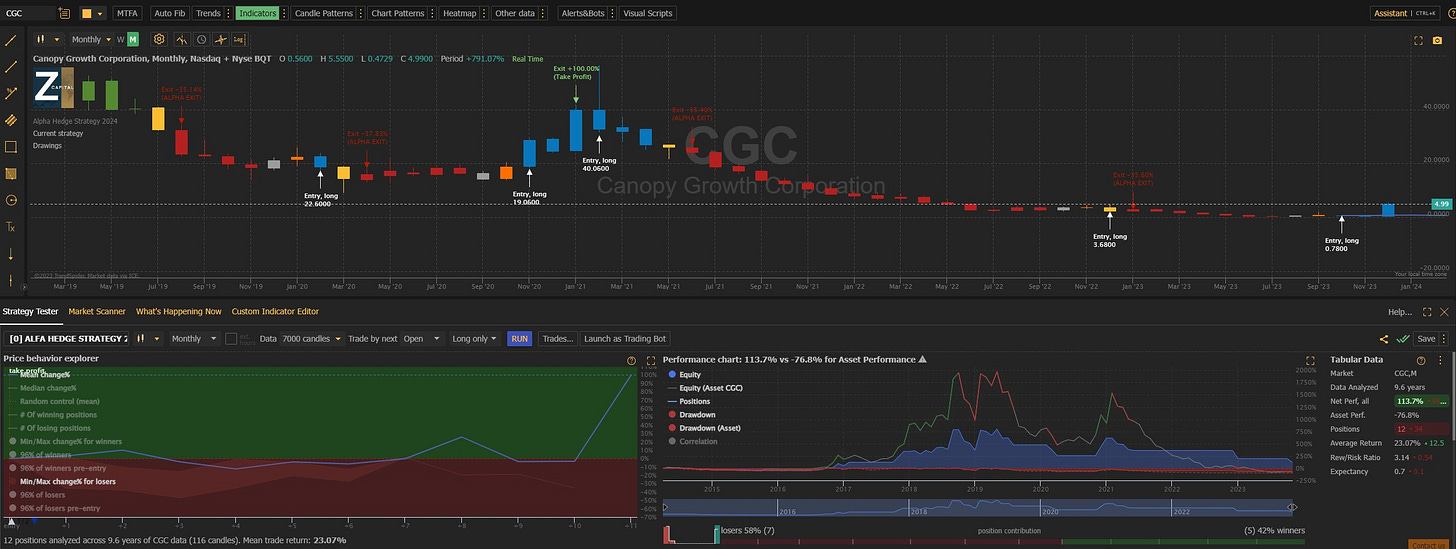The width and height of the screenshot is (1456, 549).
Task: Toggle the M monthly timeframe button
Action: tap(133, 39)
